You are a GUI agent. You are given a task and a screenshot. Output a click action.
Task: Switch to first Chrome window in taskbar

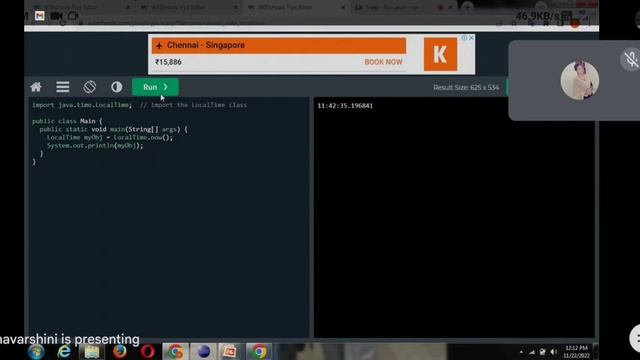pyautogui.click(x=176, y=352)
